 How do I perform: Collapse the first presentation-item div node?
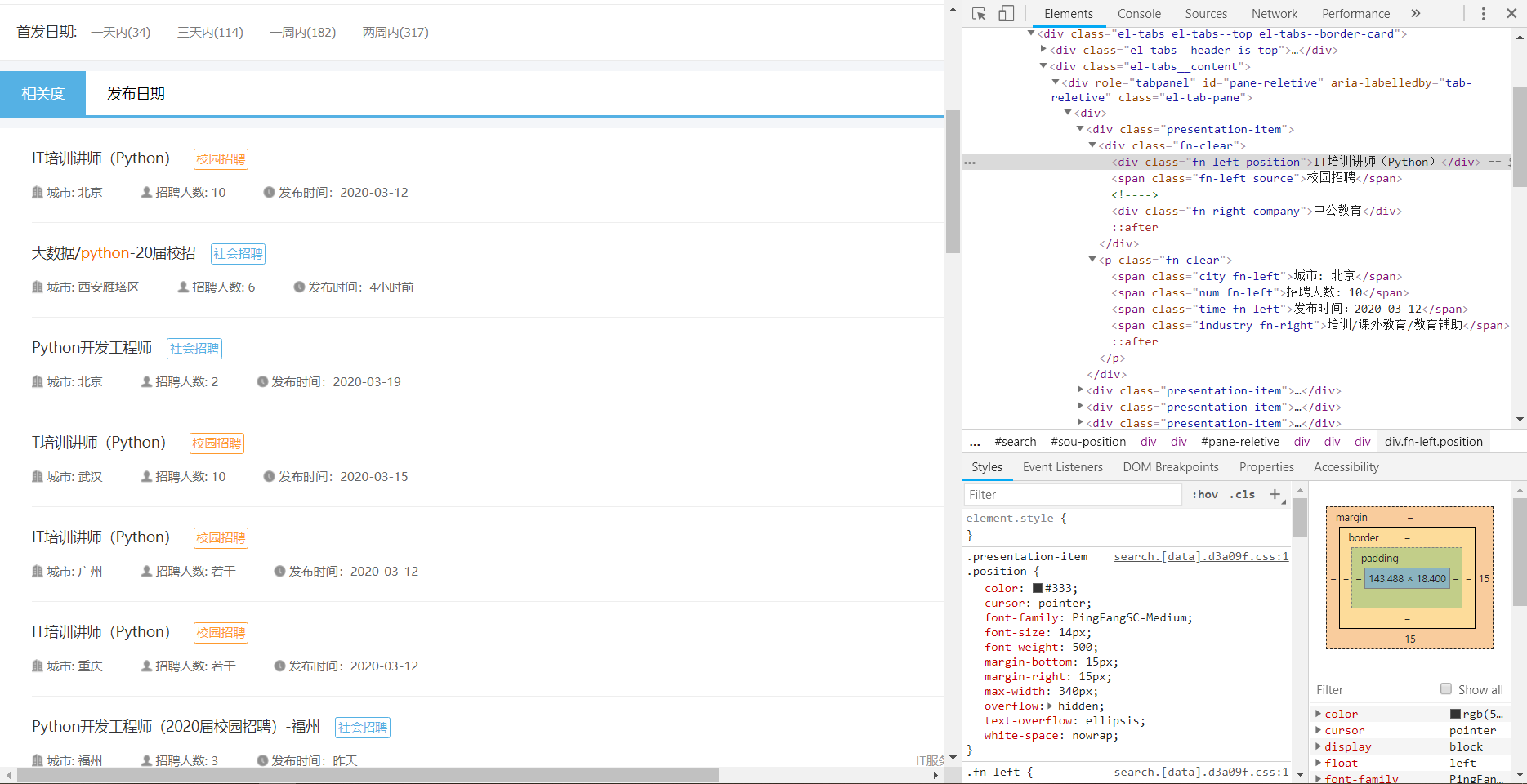click(1080, 129)
